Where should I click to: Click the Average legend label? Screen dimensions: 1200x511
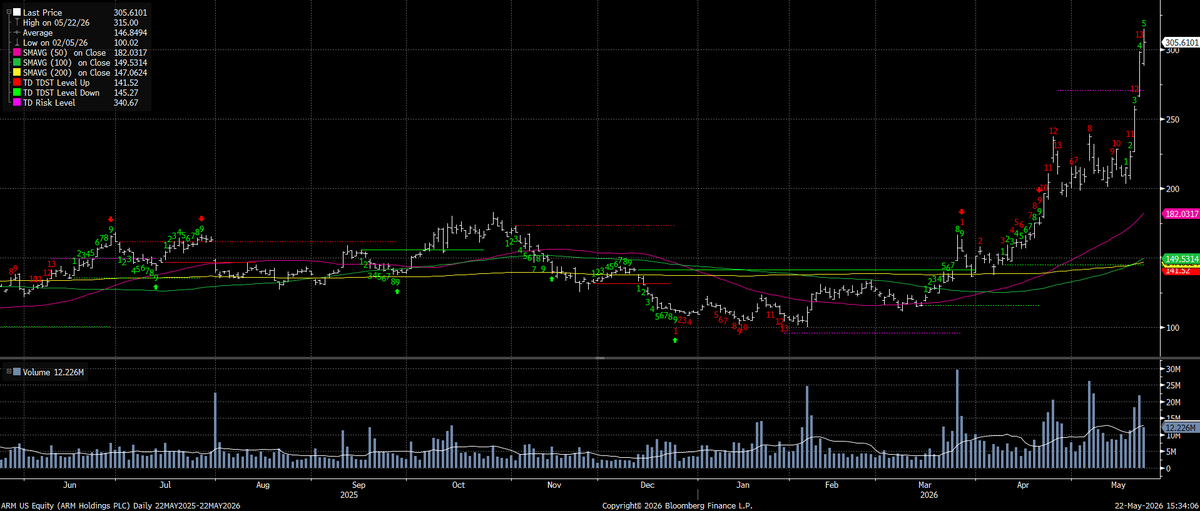coord(37,32)
